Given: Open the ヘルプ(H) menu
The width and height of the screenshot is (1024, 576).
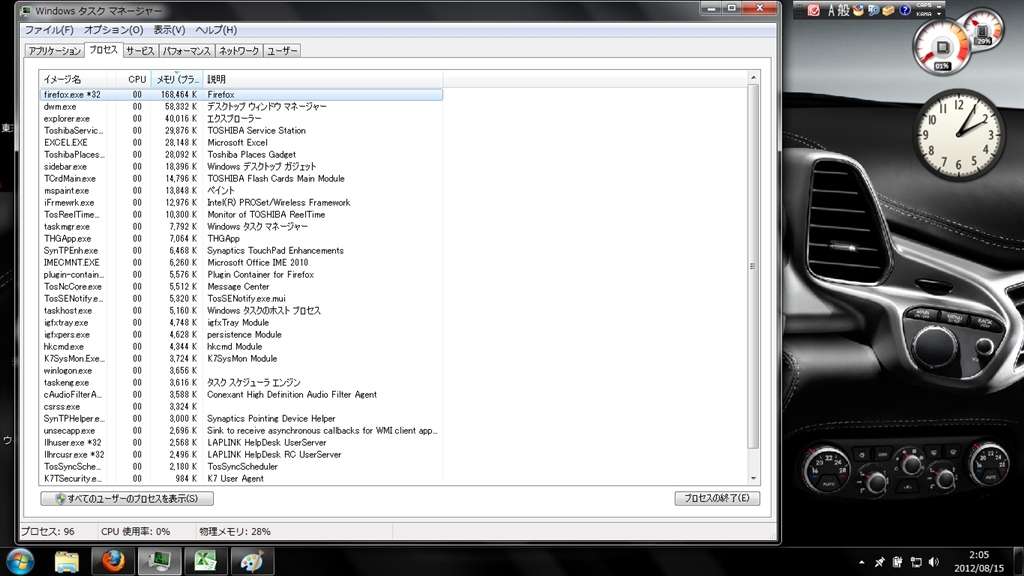Looking at the screenshot, I should coord(216,30).
